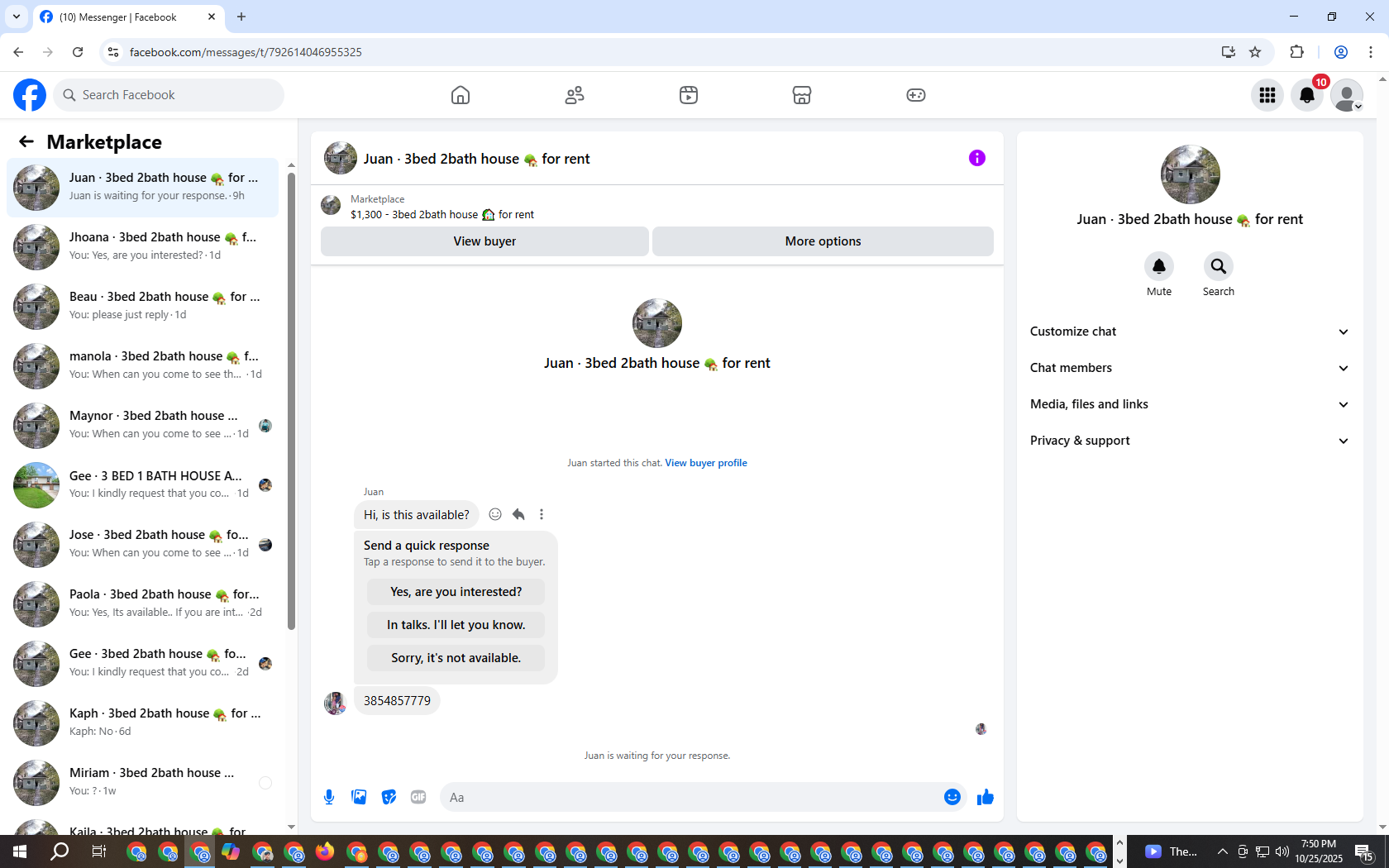Show hidden system tray icons chevron
This screenshot has width=1389, height=868.
coord(1222,851)
